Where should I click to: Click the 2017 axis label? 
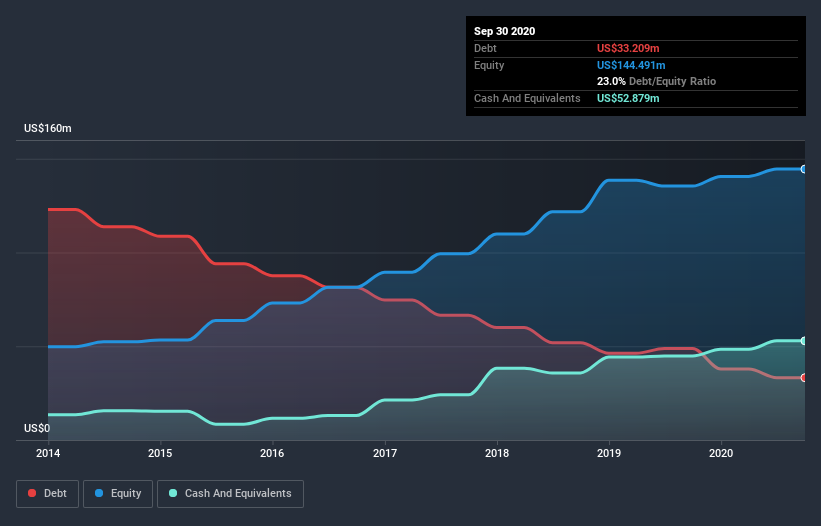click(385, 453)
